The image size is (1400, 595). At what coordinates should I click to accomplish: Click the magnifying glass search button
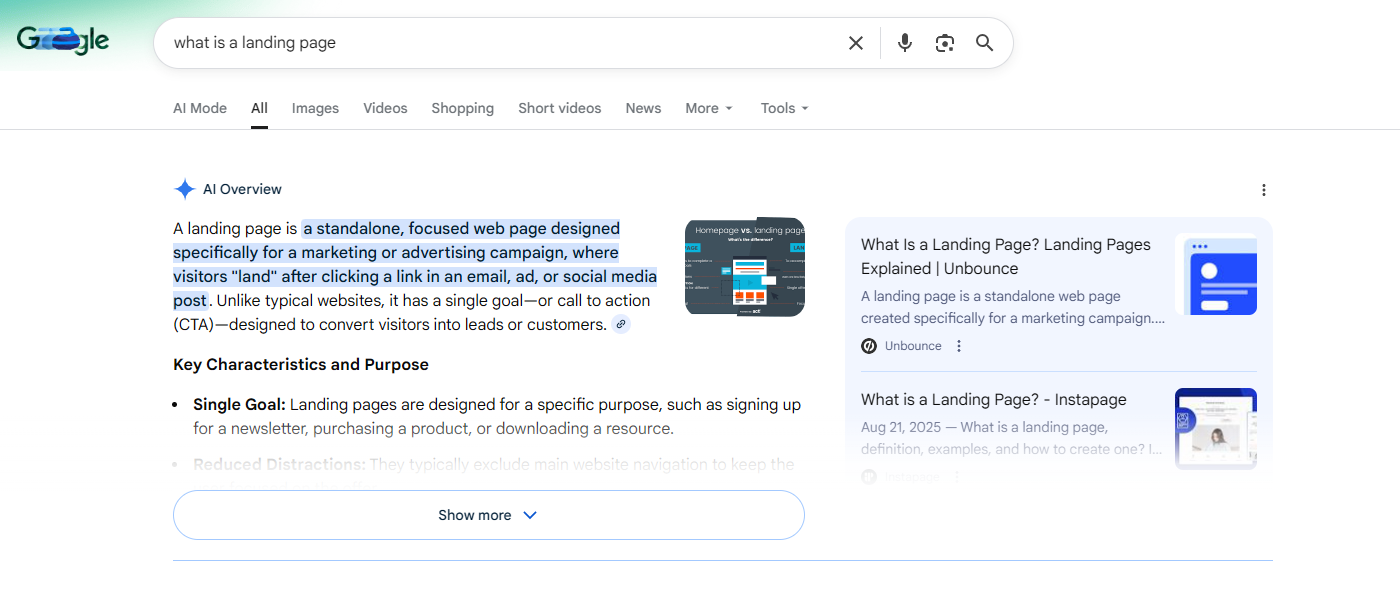[985, 43]
